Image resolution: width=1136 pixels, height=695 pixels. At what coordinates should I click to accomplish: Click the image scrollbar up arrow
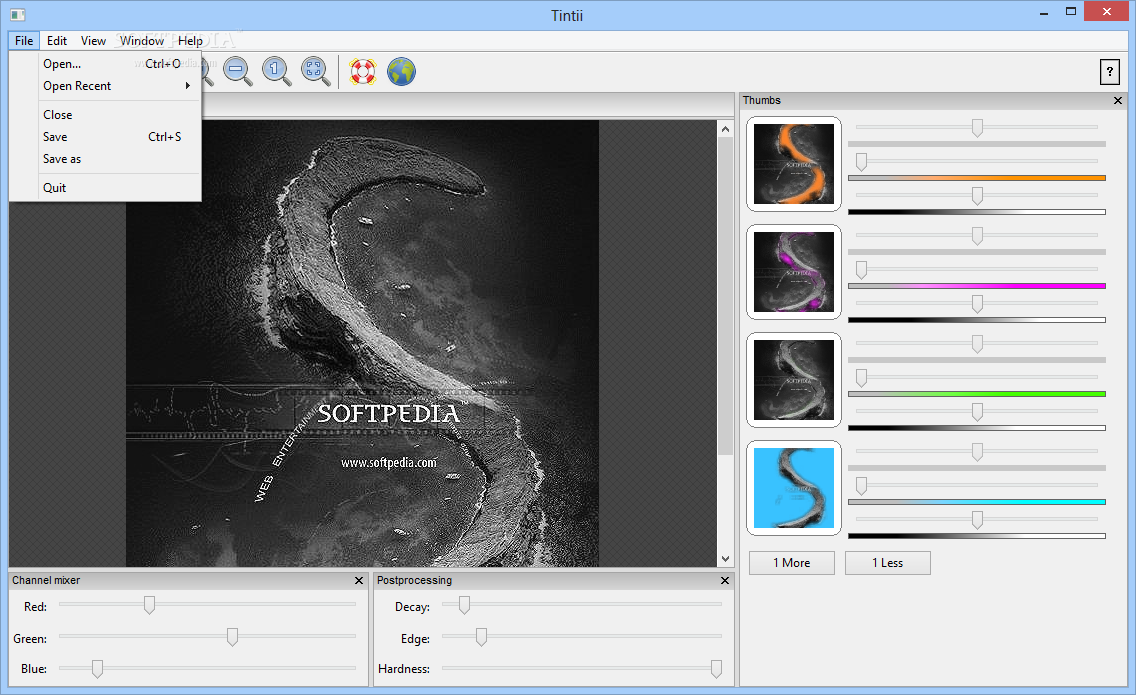tap(725, 128)
